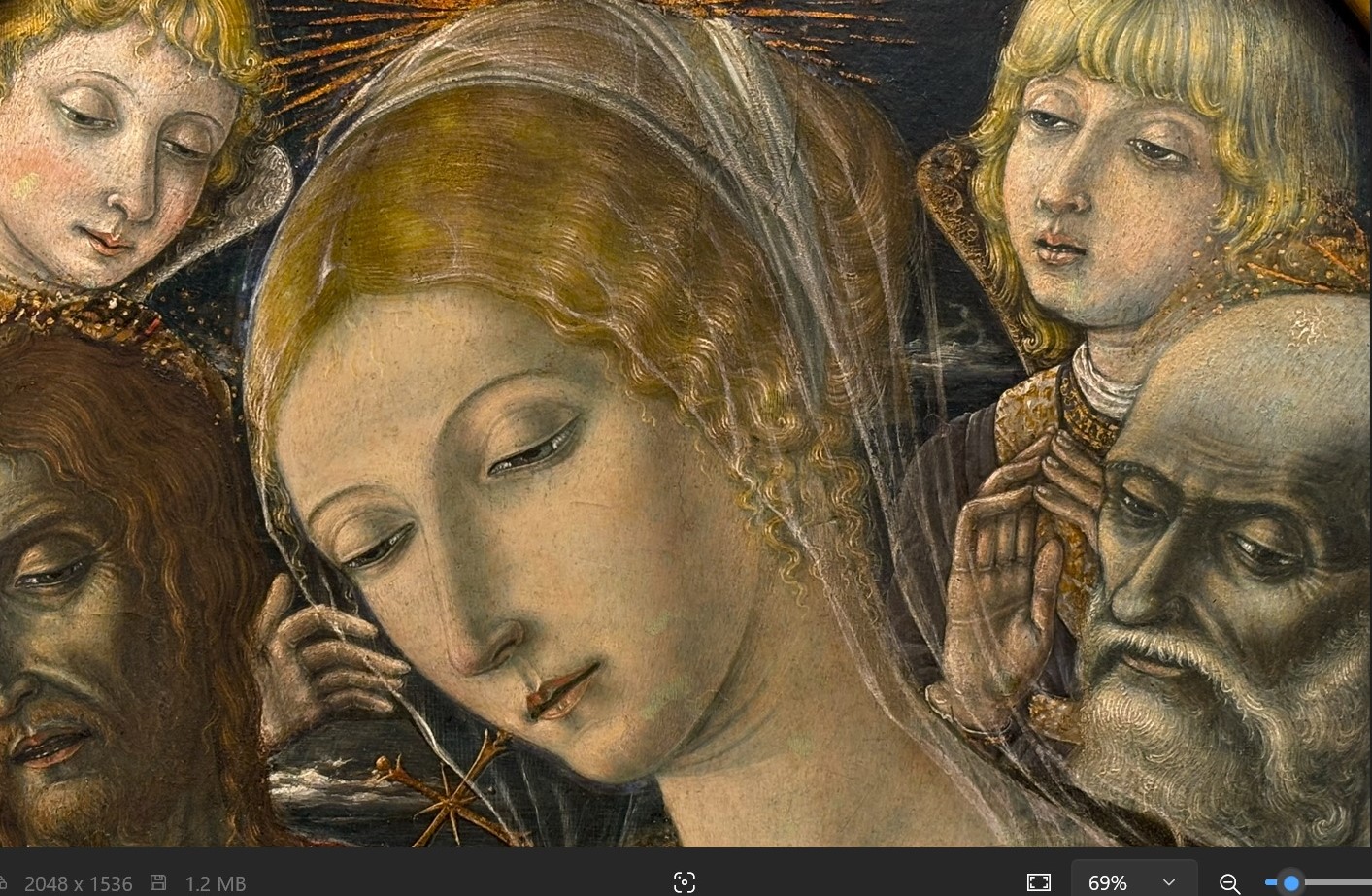This screenshot has height=896, width=1372.
Task: Expand the chevron beside the zoom percentage
Action: [1168, 882]
